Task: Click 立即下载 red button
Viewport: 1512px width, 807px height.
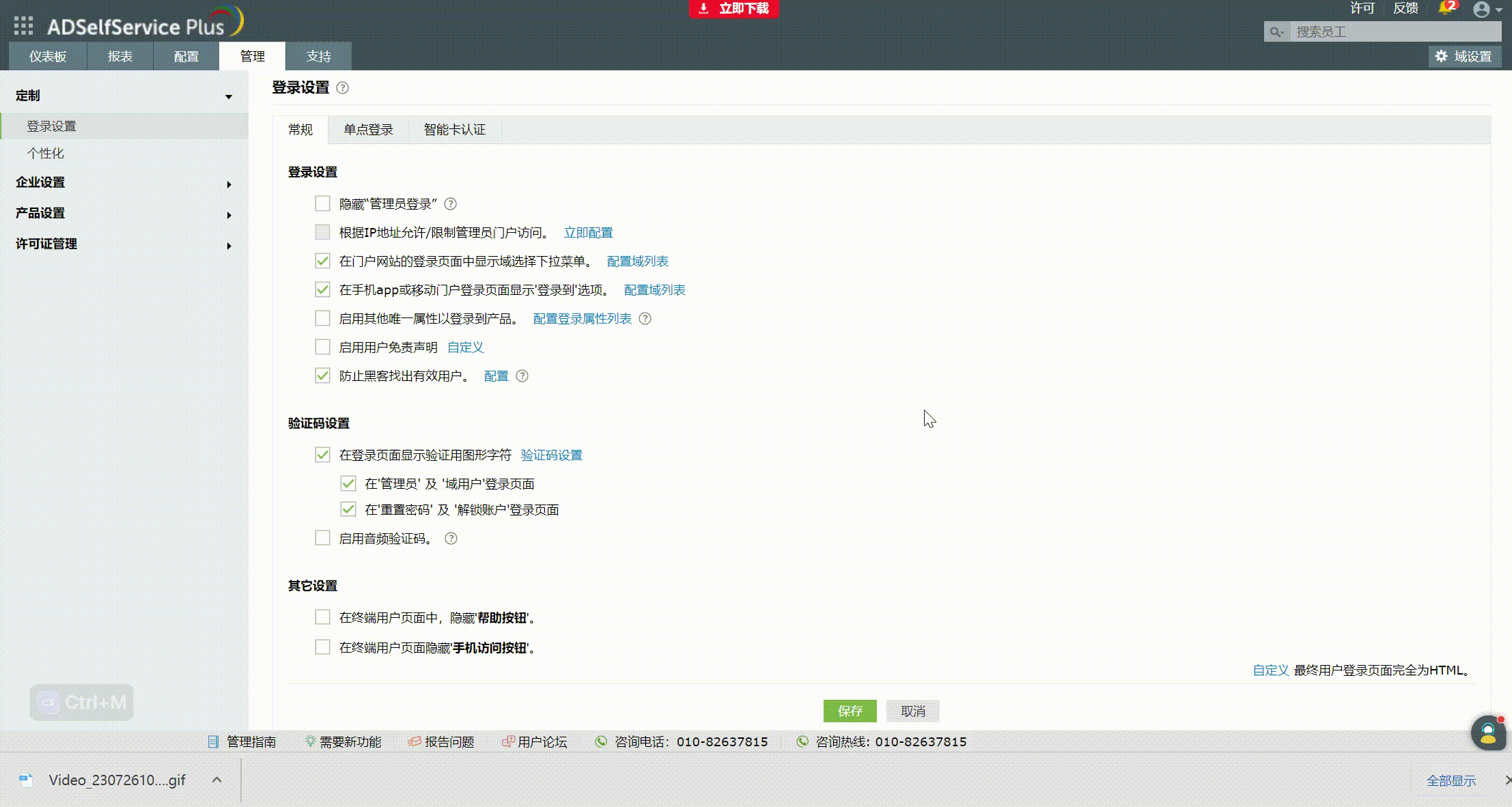Action: [733, 9]
